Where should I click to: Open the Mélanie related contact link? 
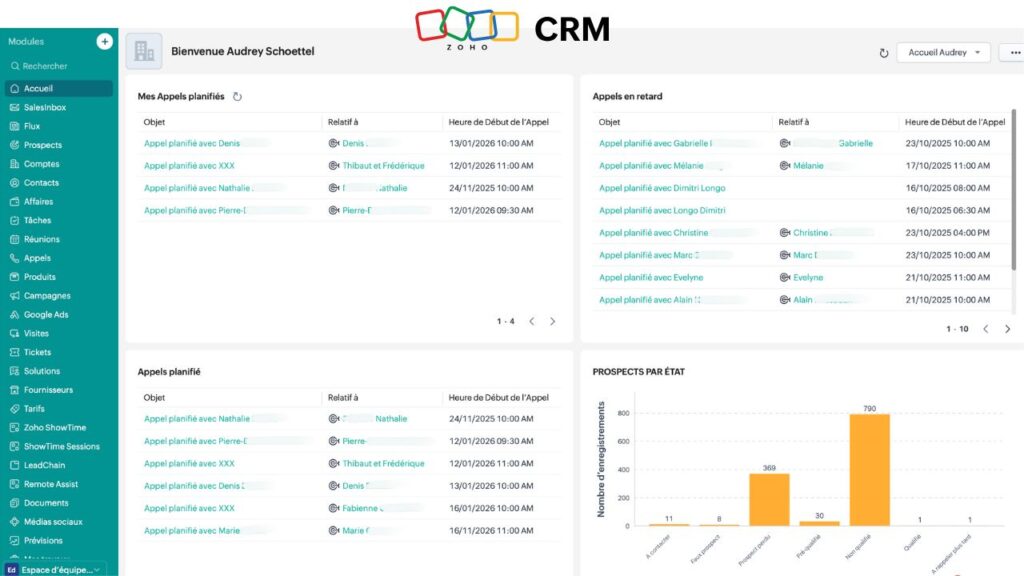808,166
